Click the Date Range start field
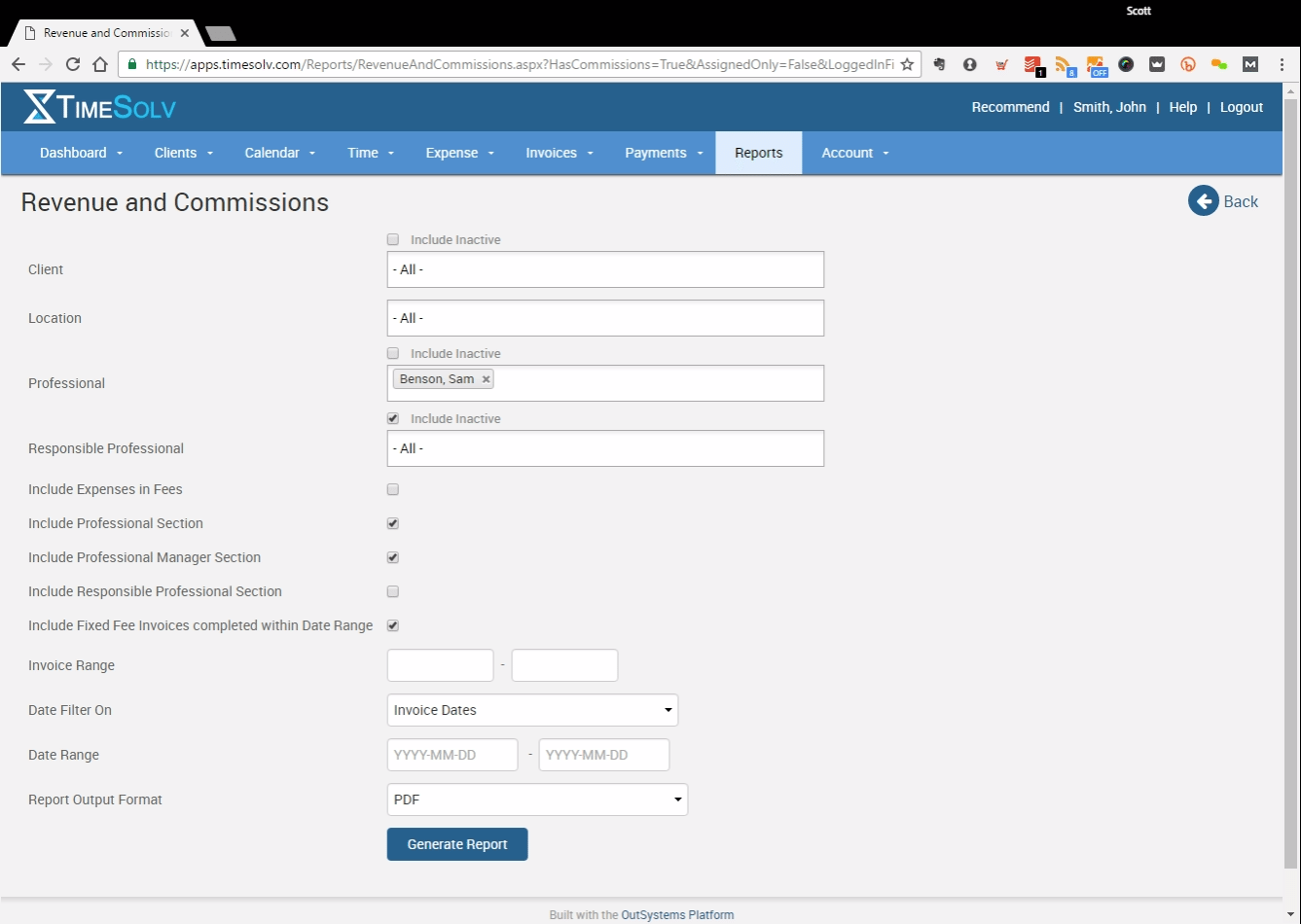Image resolution: width=1301 pixels, height=924 pixels. click(452, 755)
